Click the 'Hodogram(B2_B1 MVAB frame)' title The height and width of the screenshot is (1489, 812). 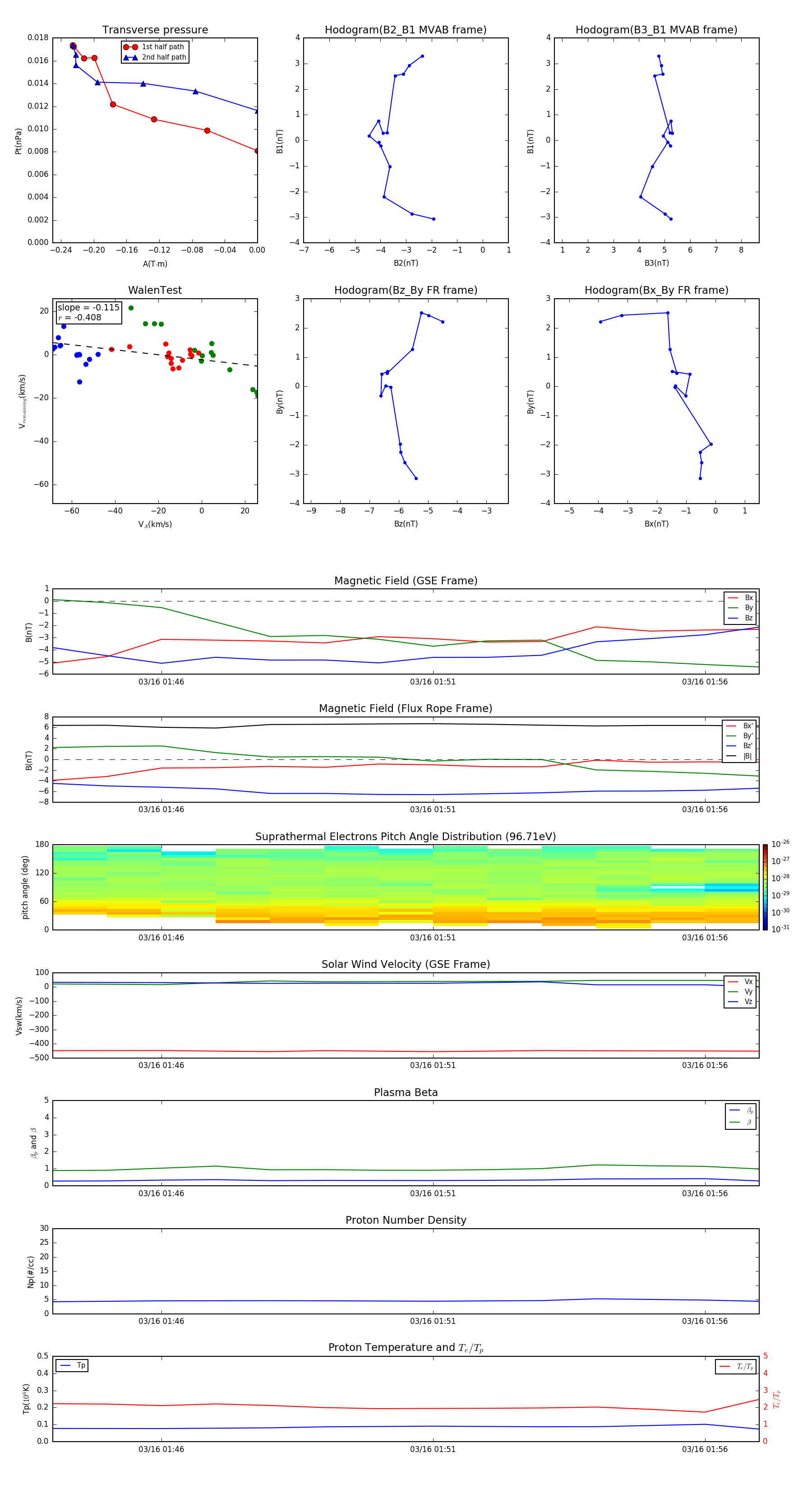[406, 30]
